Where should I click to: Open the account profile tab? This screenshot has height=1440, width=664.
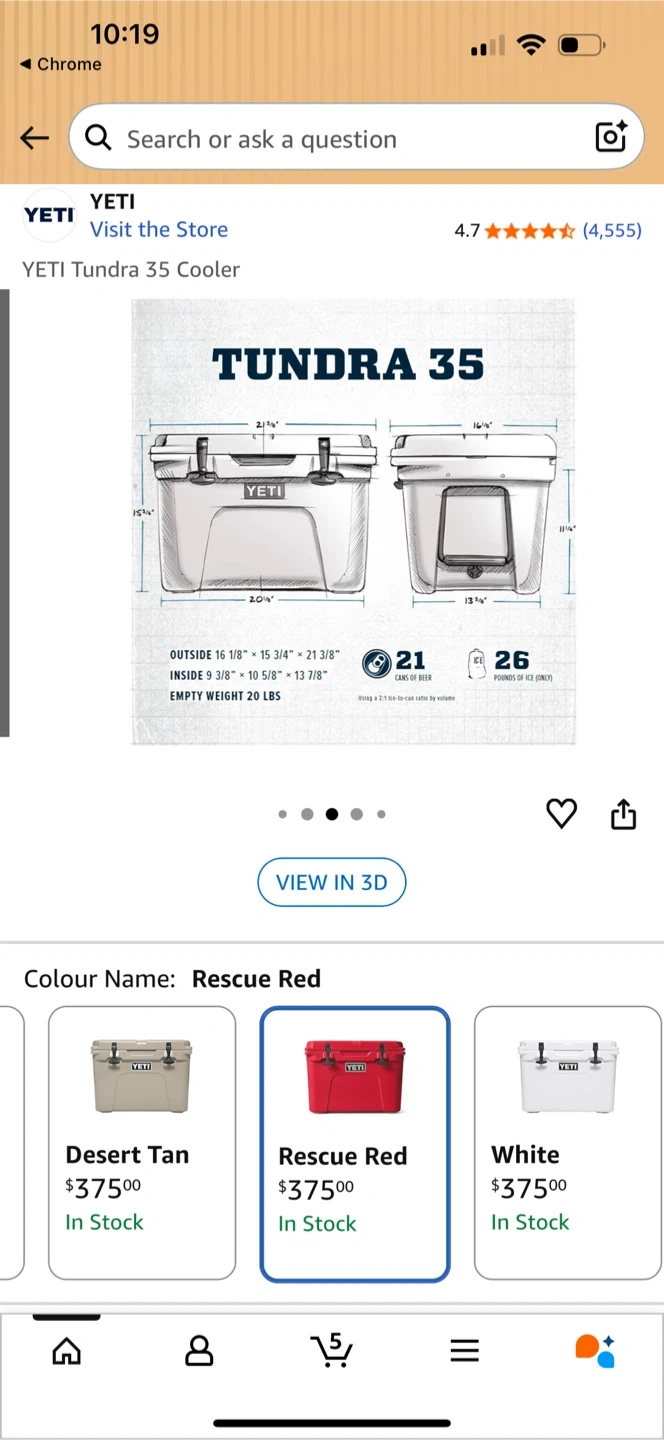point(199,1351)
